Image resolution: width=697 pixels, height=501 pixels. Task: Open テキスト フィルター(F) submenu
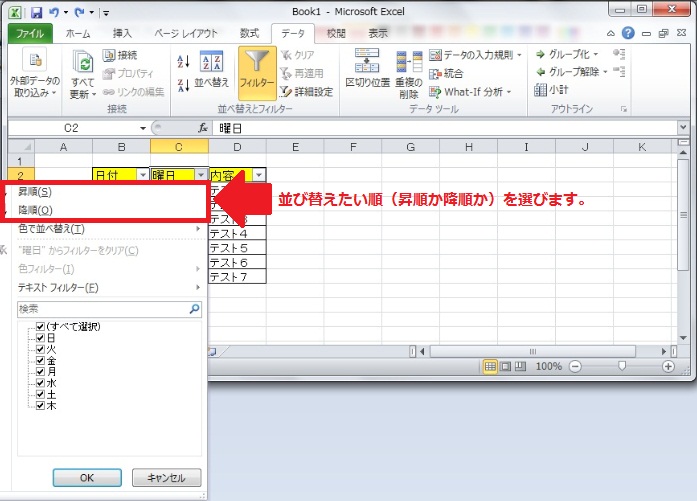(109, 288)
